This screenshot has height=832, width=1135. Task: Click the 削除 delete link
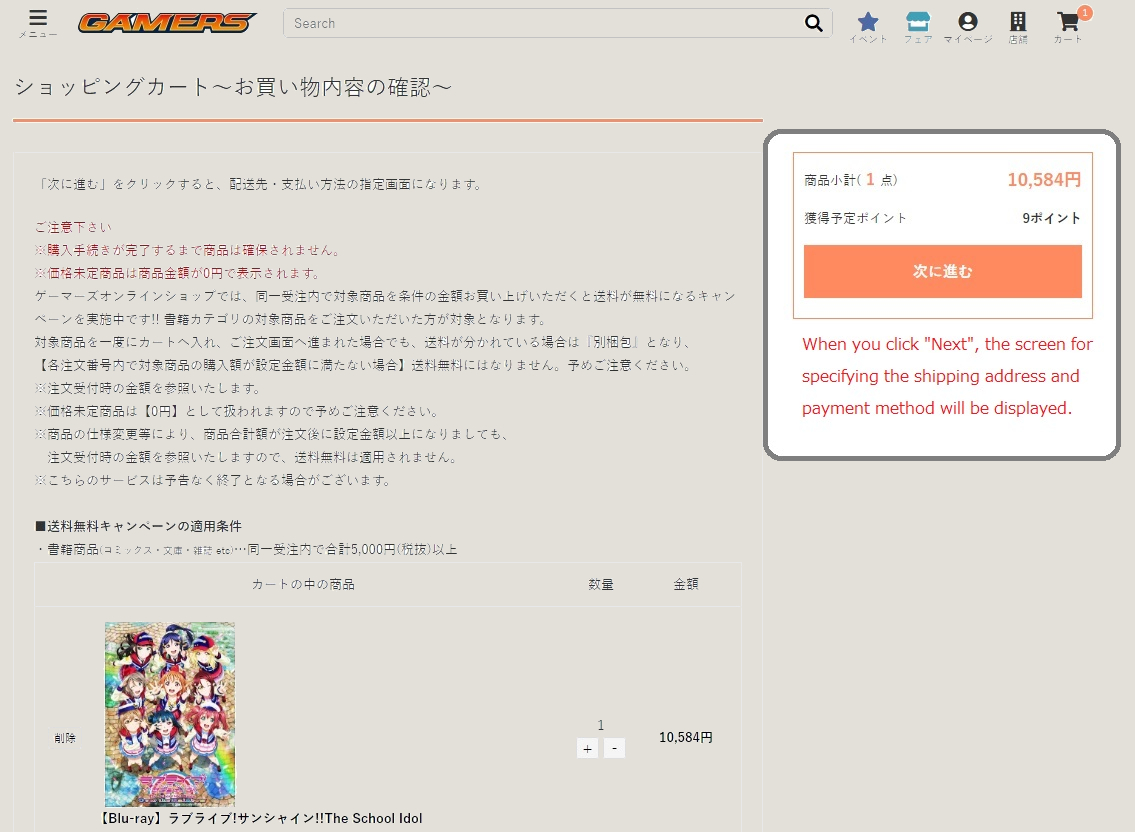click(x=64, y=738)
